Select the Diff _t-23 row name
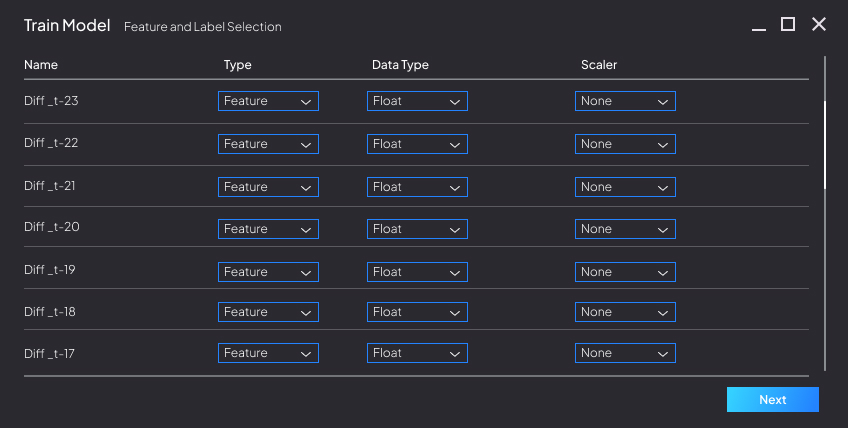 click(51, 101)
